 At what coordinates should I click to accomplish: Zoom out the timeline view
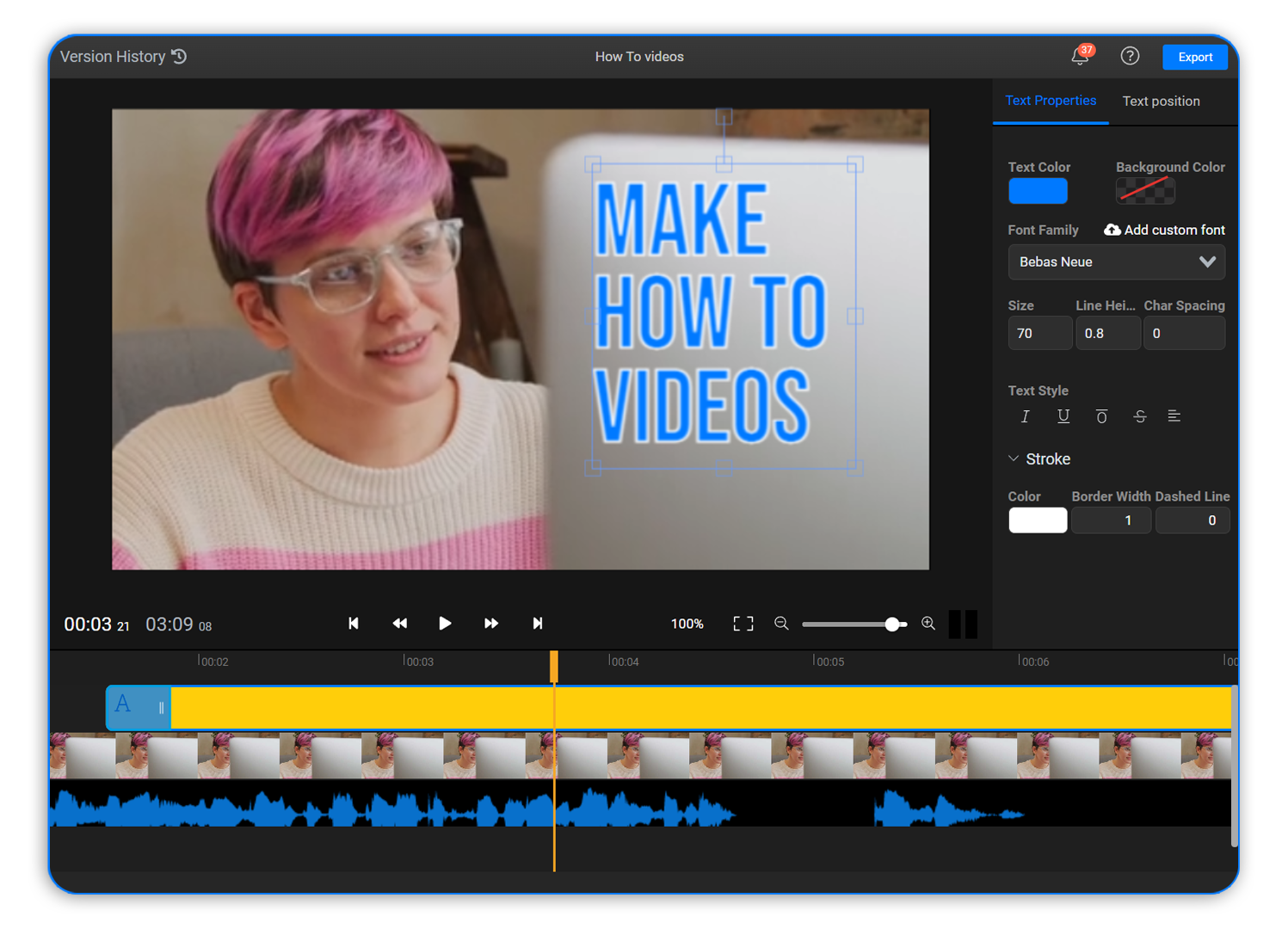point(781,624)
